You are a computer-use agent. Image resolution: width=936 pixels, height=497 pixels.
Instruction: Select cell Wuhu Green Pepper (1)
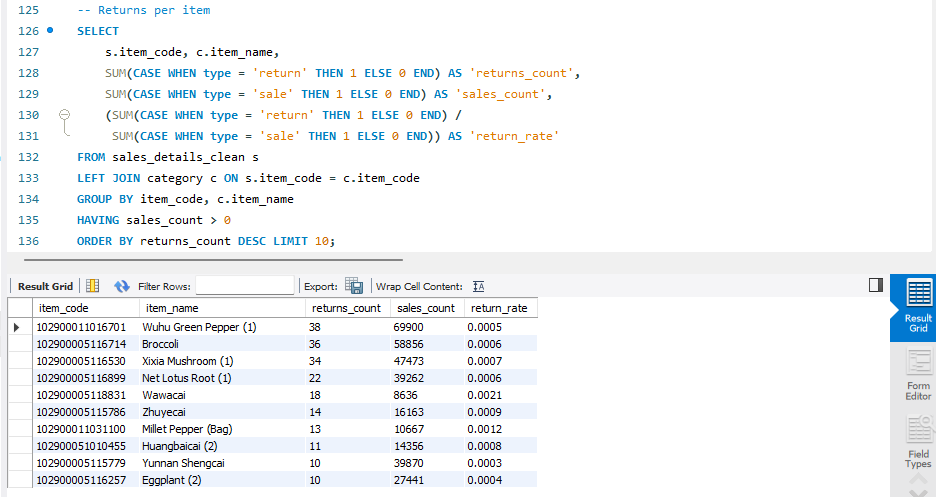(x=222, y=327)
